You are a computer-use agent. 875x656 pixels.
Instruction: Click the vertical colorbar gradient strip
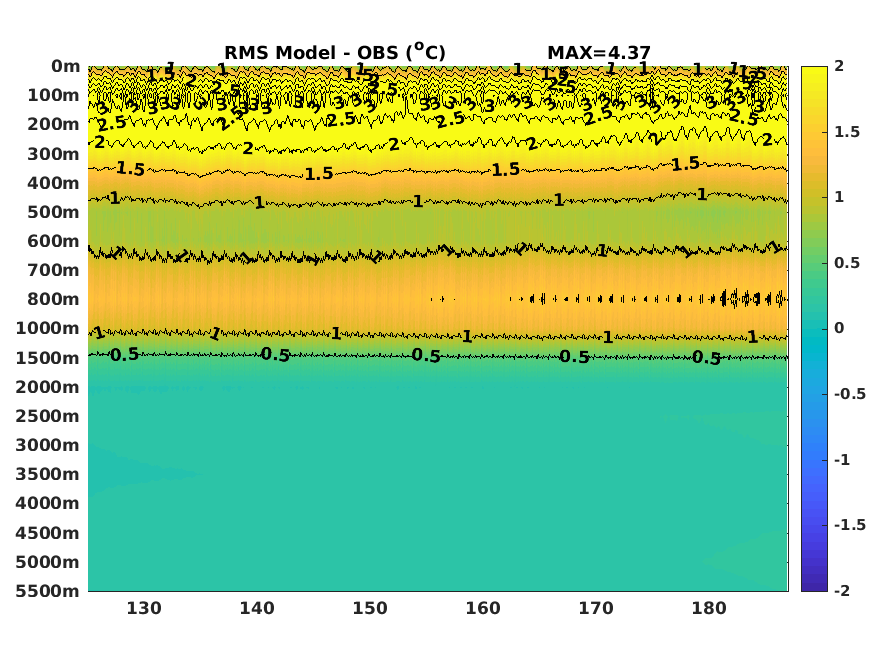point(814,329)
